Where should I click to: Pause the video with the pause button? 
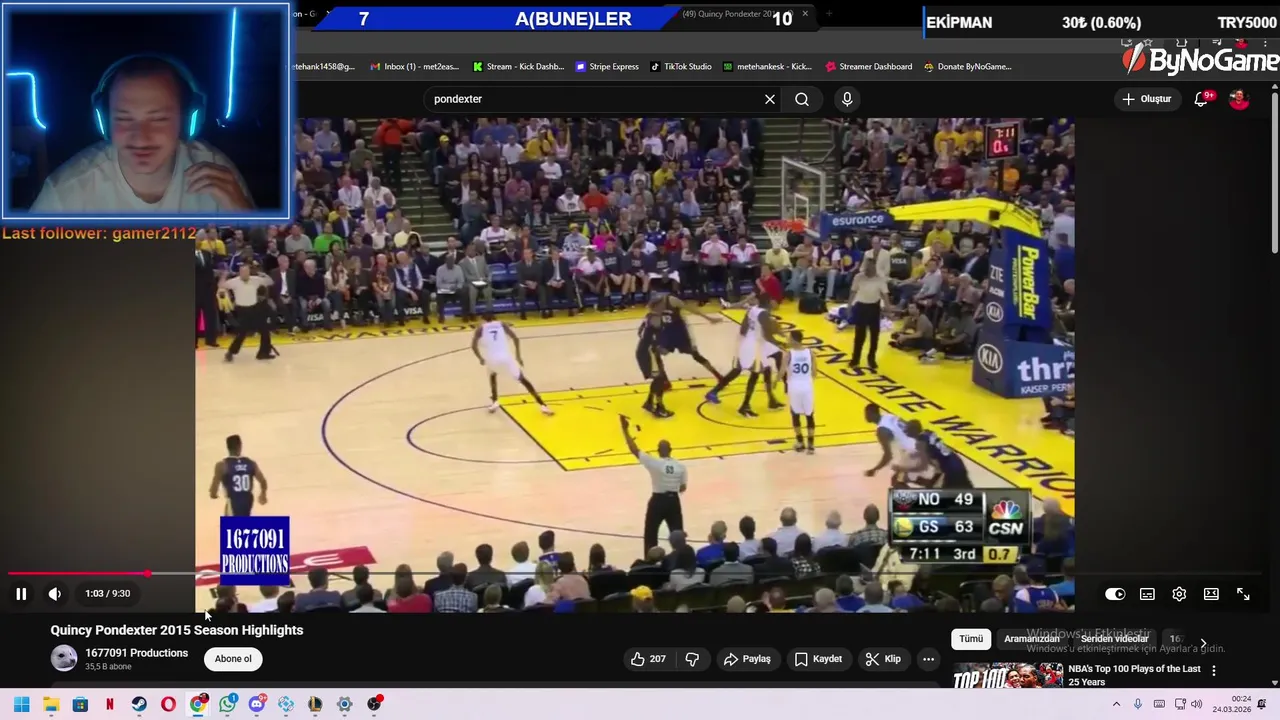(x=21, y=594)
